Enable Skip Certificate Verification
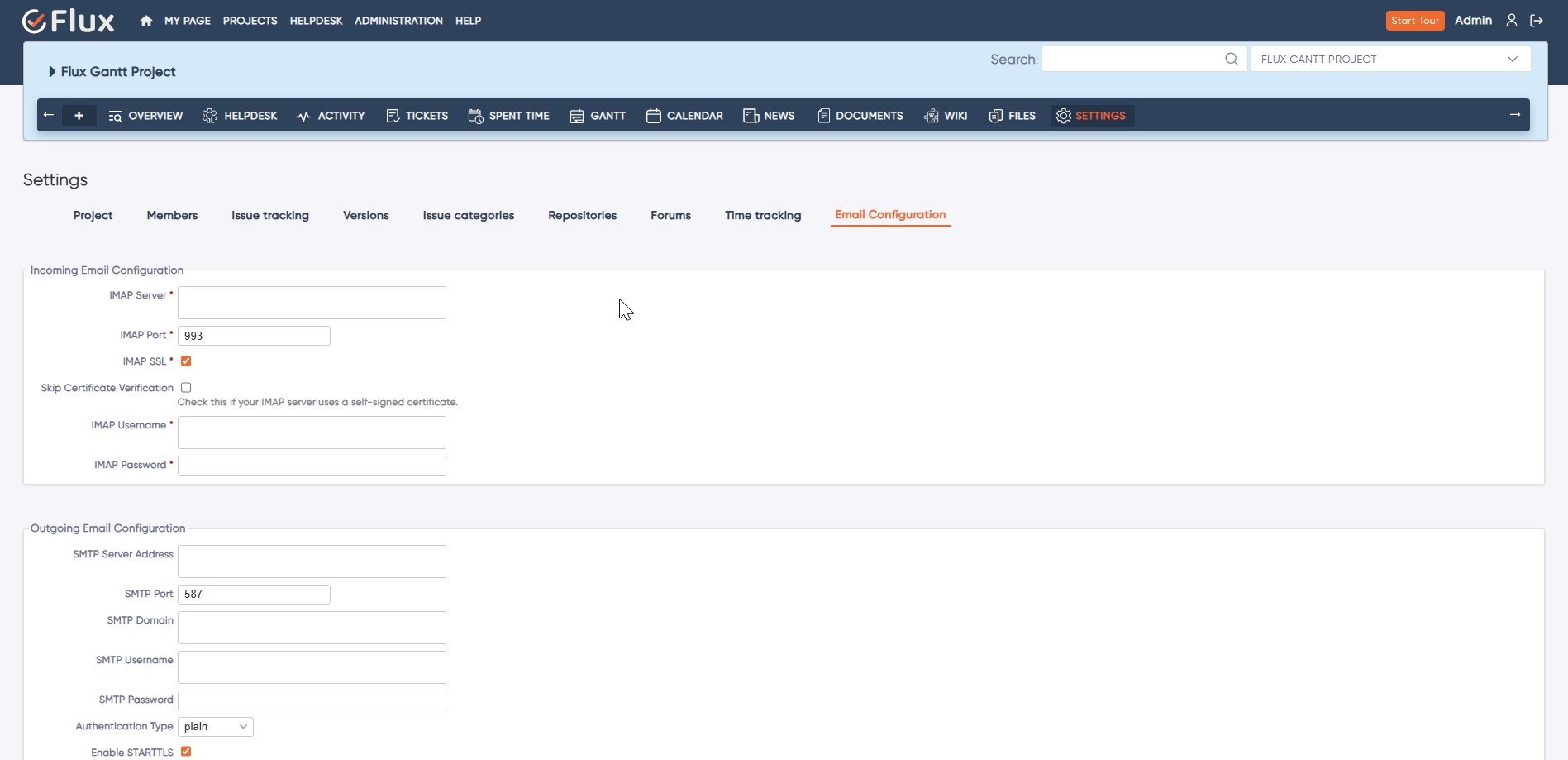This screenshot has width=1568, height=760. [185, 387]
